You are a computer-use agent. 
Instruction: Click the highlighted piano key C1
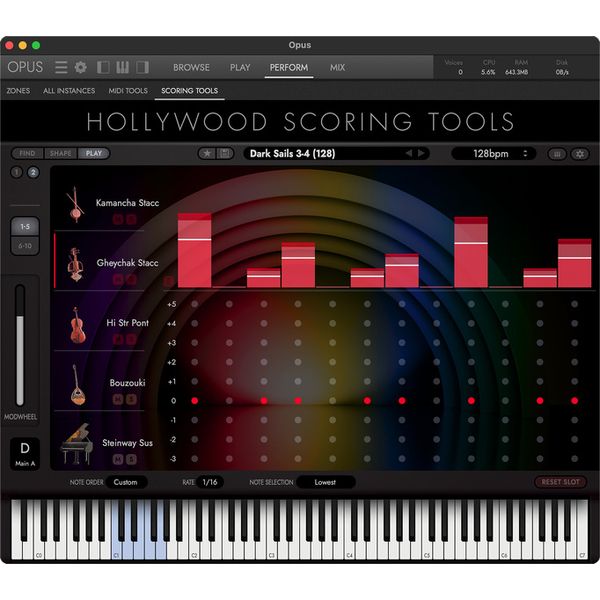click(117, 551)
